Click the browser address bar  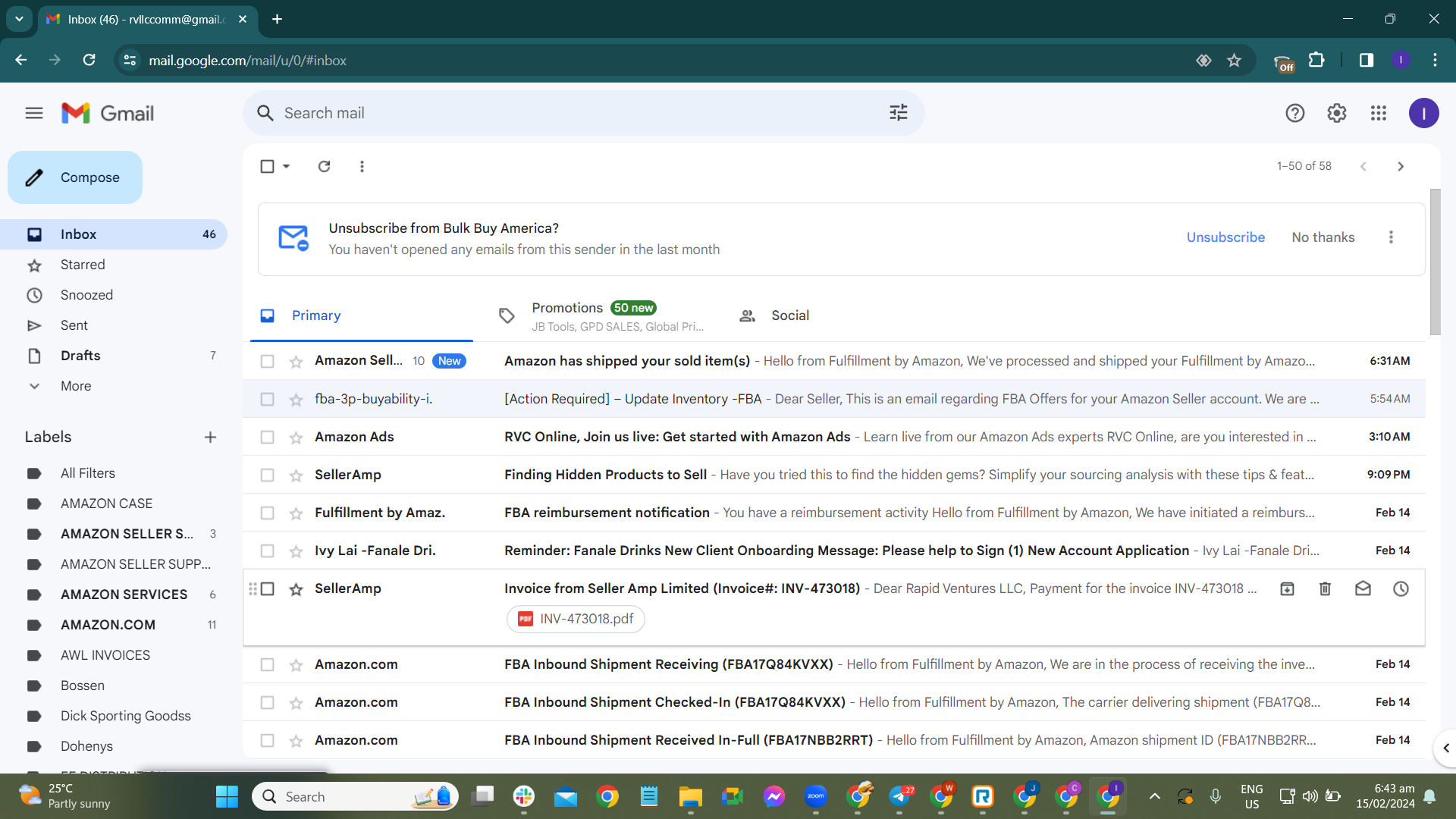coord(660,60)
